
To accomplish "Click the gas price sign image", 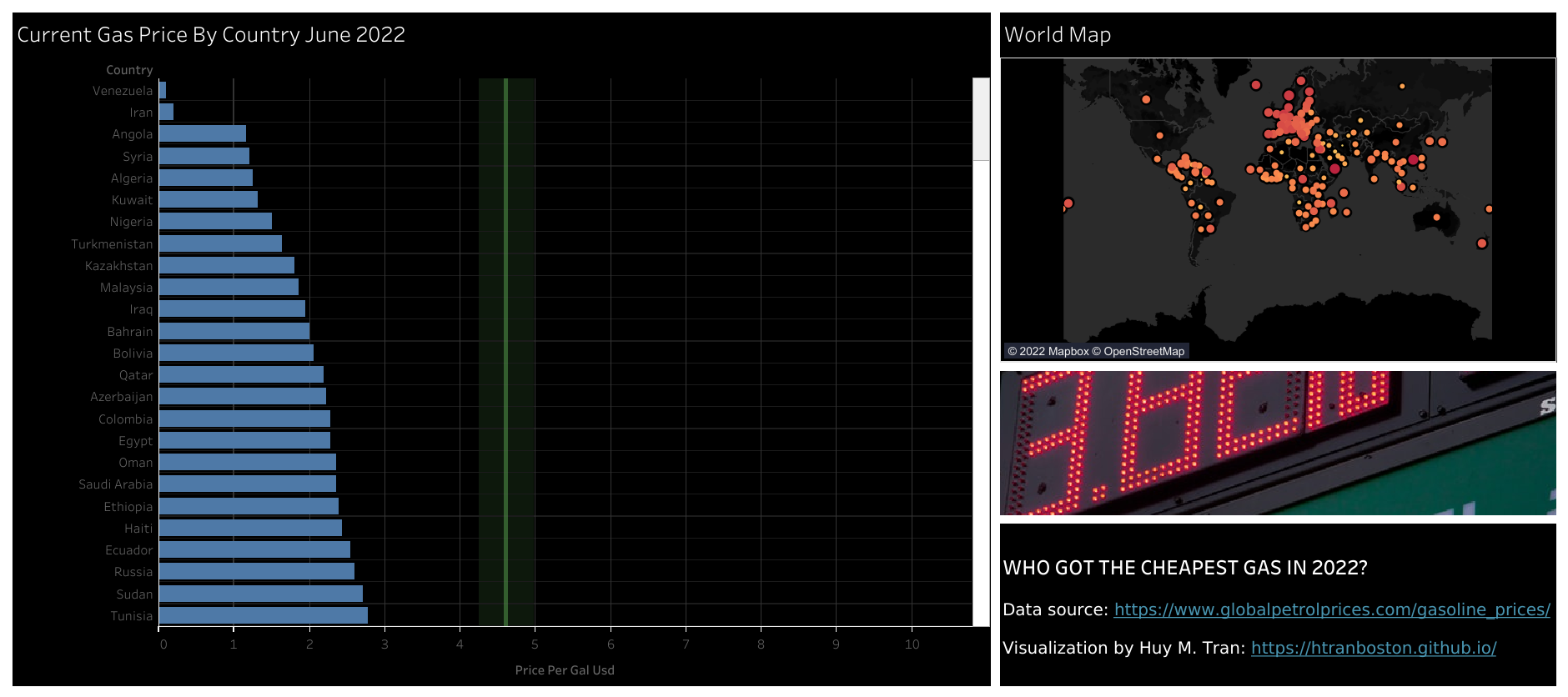I will click(1277, 443).
